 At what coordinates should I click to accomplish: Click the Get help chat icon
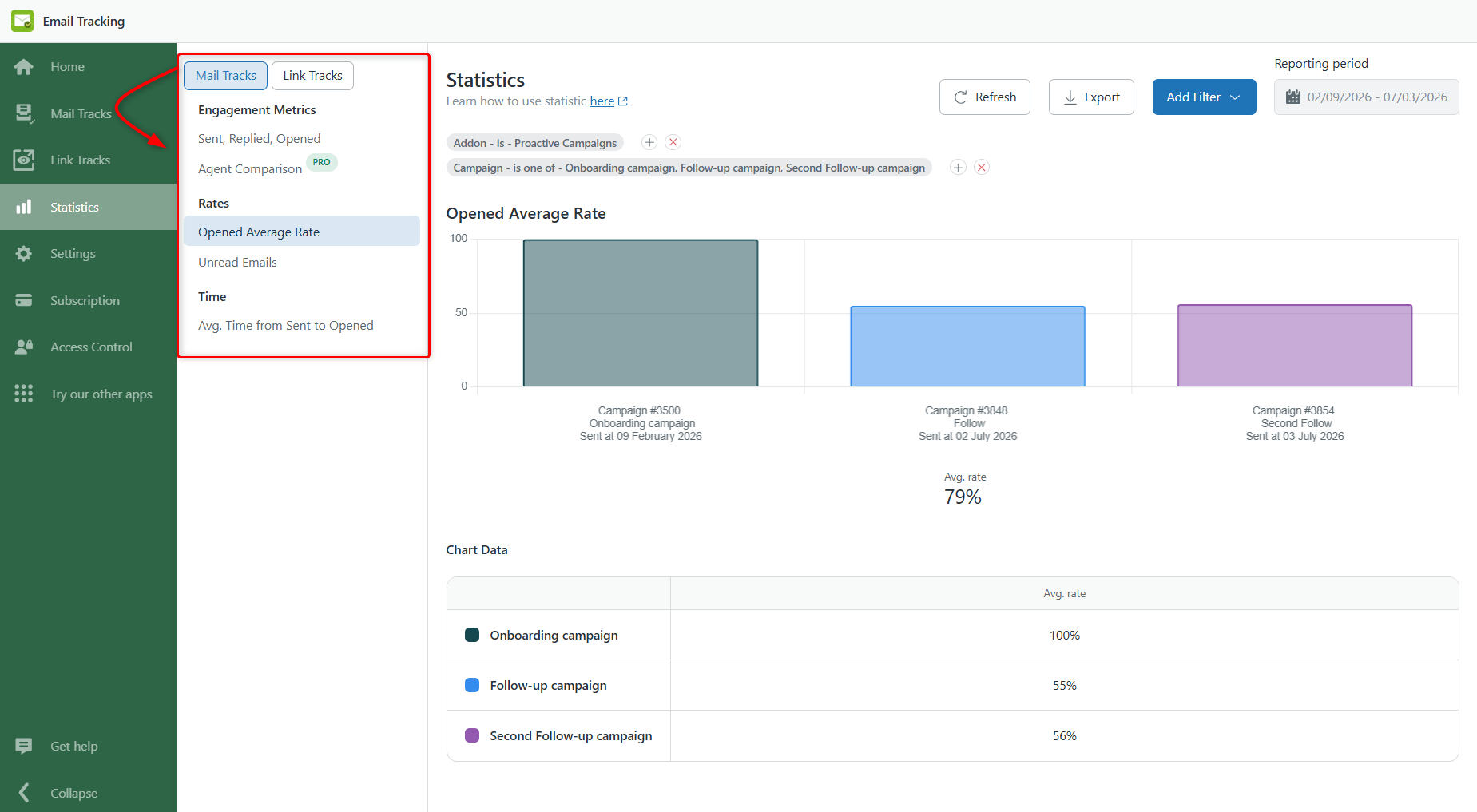(x=24, y=746)
